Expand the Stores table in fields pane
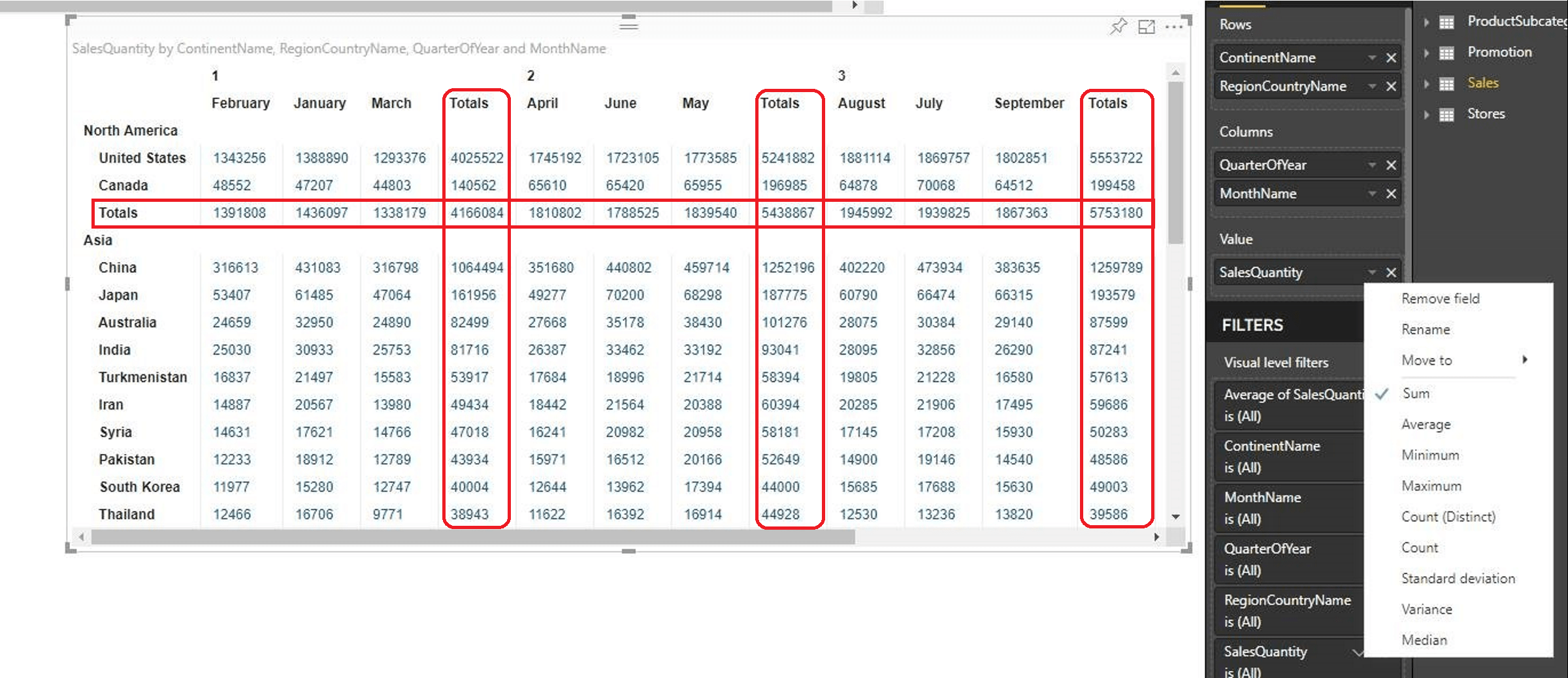The height and width of the screenshot is (678, 1568). click(x=1427, y=114)
